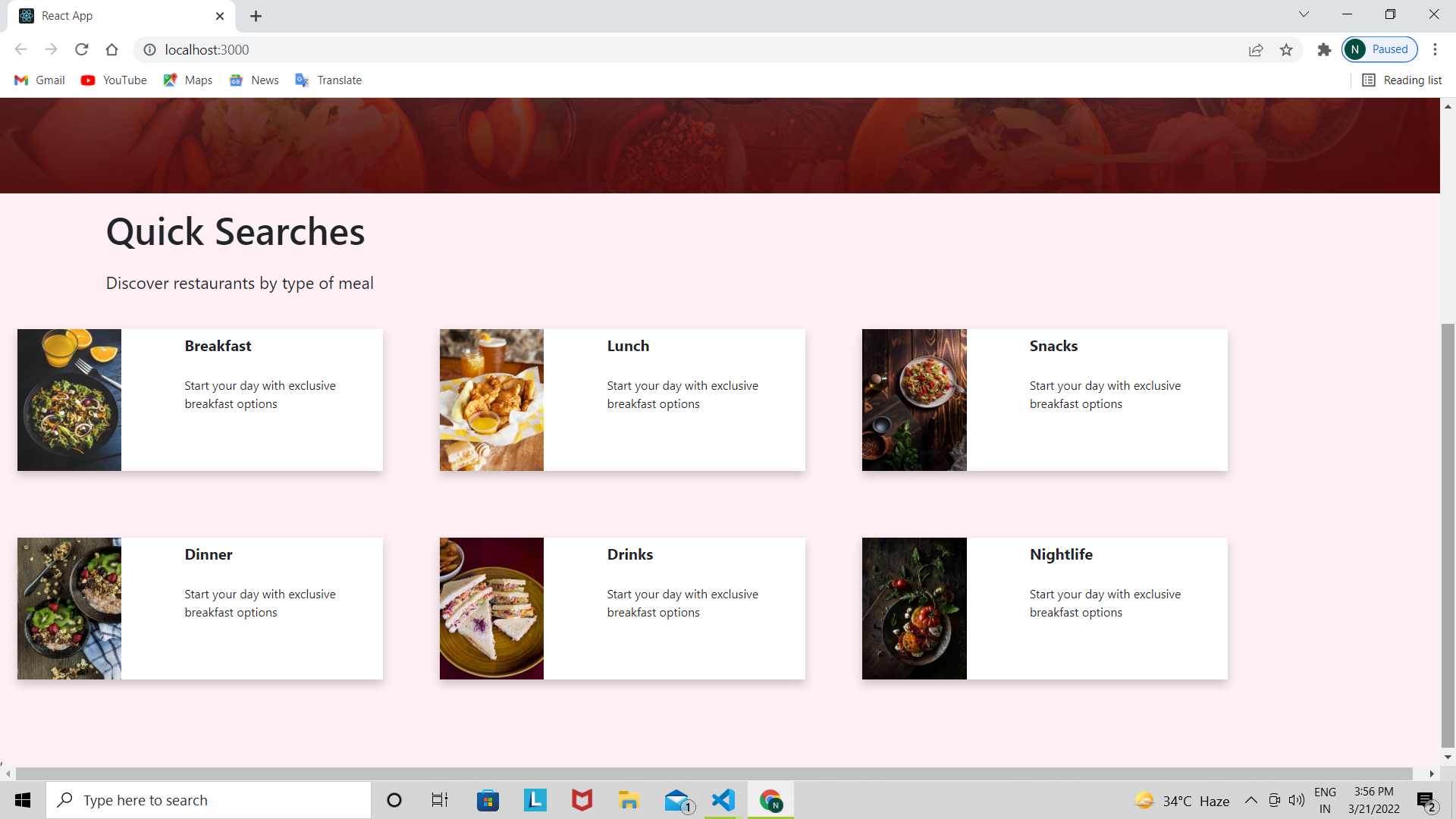
Task: Click the Paused sync profile button
Action: (1379, 49)
